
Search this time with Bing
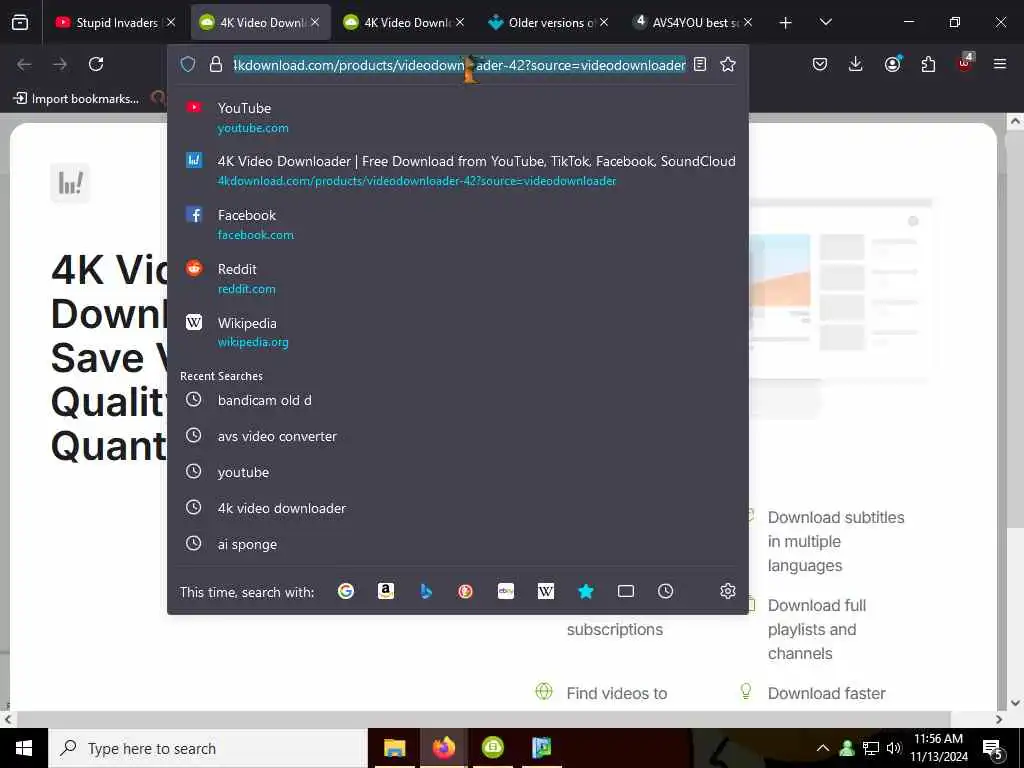[x=426, y=592]
